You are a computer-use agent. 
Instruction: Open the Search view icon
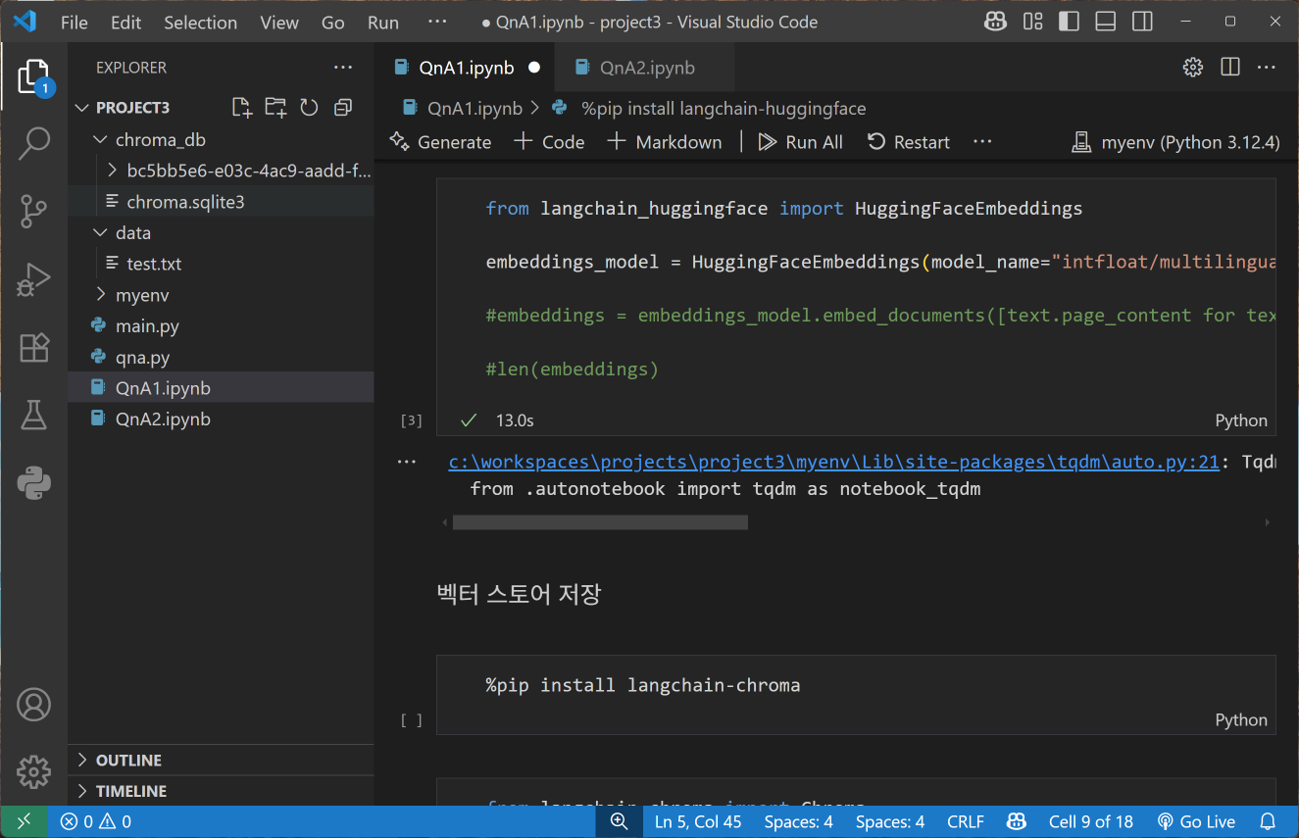click(34, 143)
